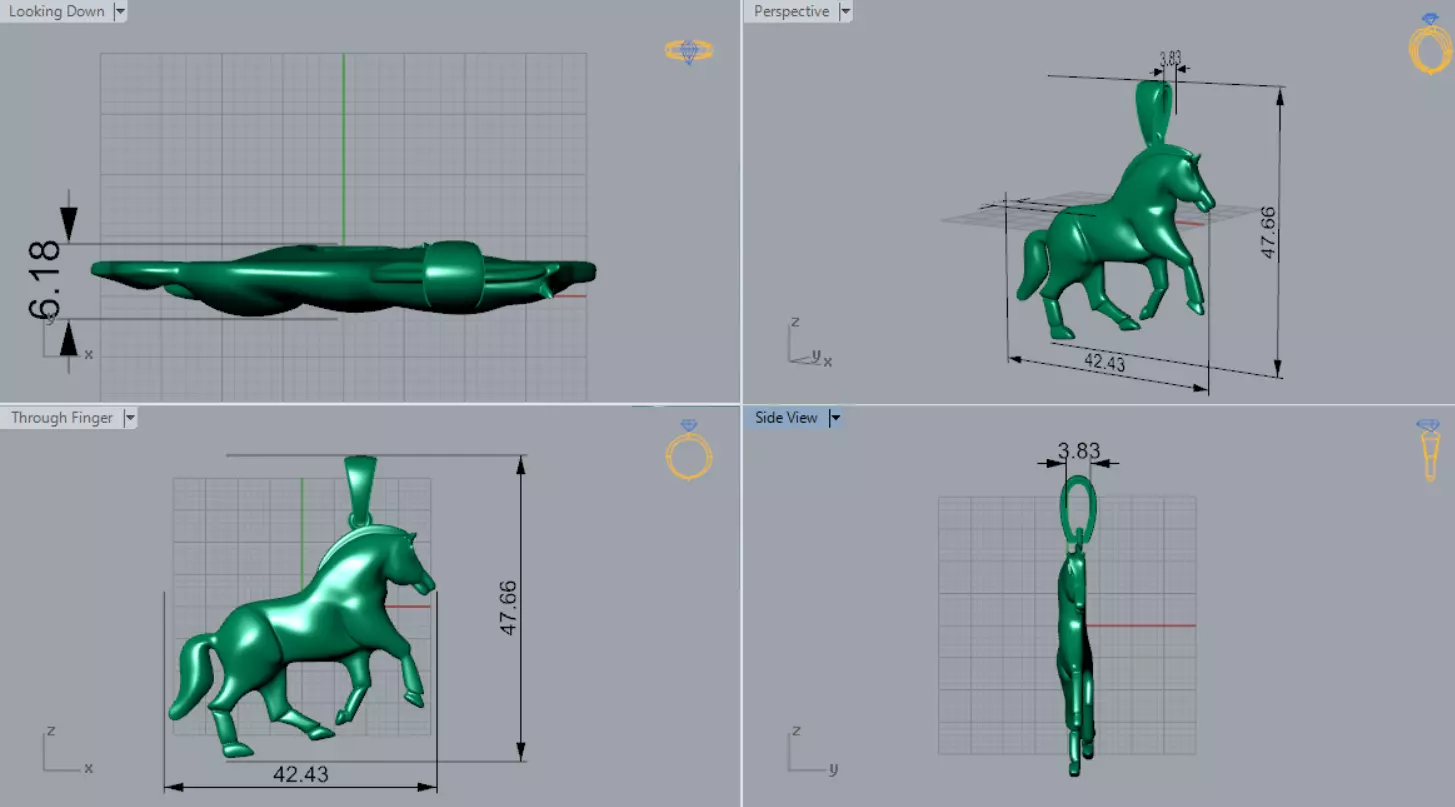Select the 3.83 bail dimension in Side View
1455x807 pixels.
click(1079, 451)
